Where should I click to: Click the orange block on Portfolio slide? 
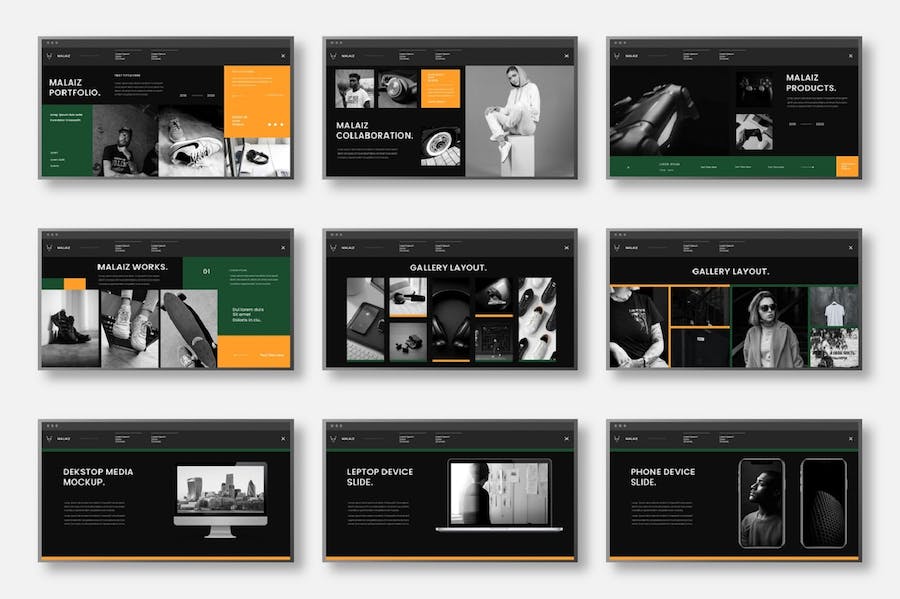click(257, 102)
